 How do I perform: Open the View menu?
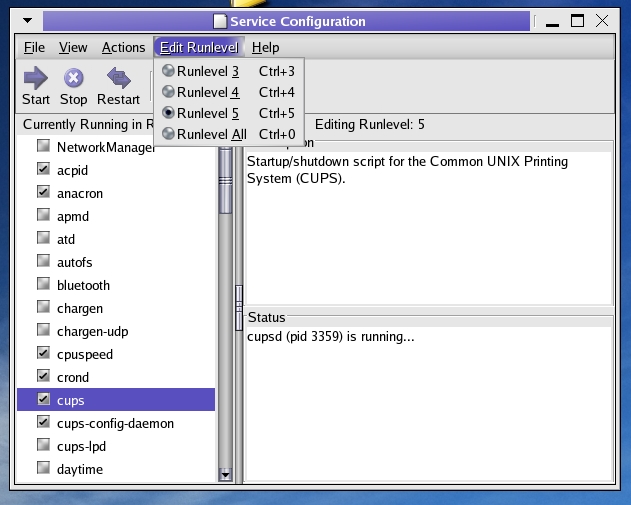coord(73,47)
